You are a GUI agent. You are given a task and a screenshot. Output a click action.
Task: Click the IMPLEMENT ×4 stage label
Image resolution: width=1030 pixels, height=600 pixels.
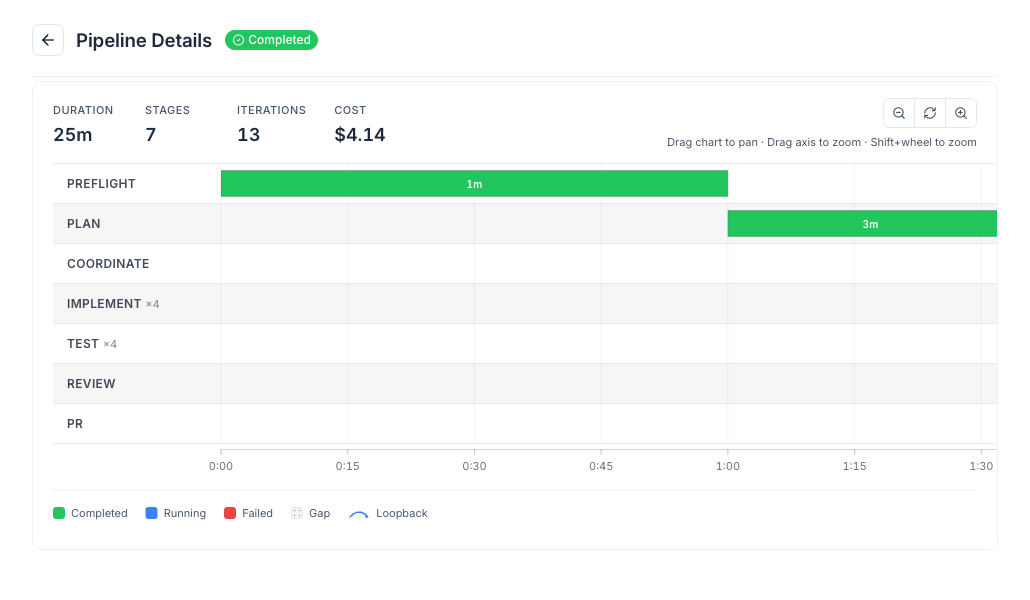pos(113,304)
